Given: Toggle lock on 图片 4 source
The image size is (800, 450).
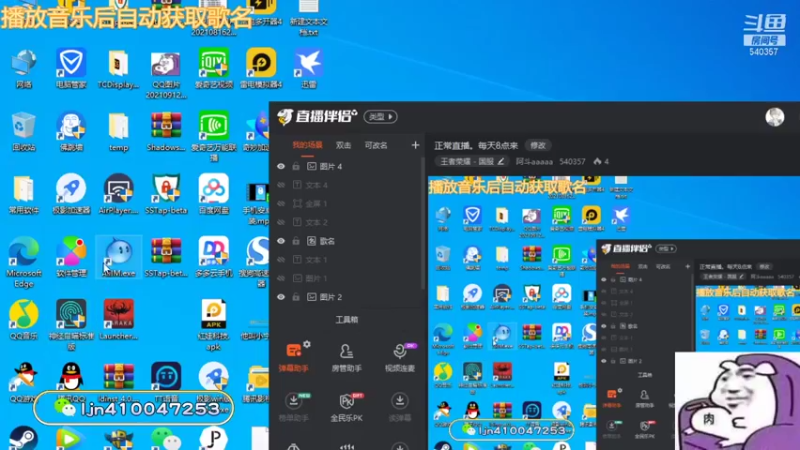Looking at the screenshot, I should (x=296, y=166).
